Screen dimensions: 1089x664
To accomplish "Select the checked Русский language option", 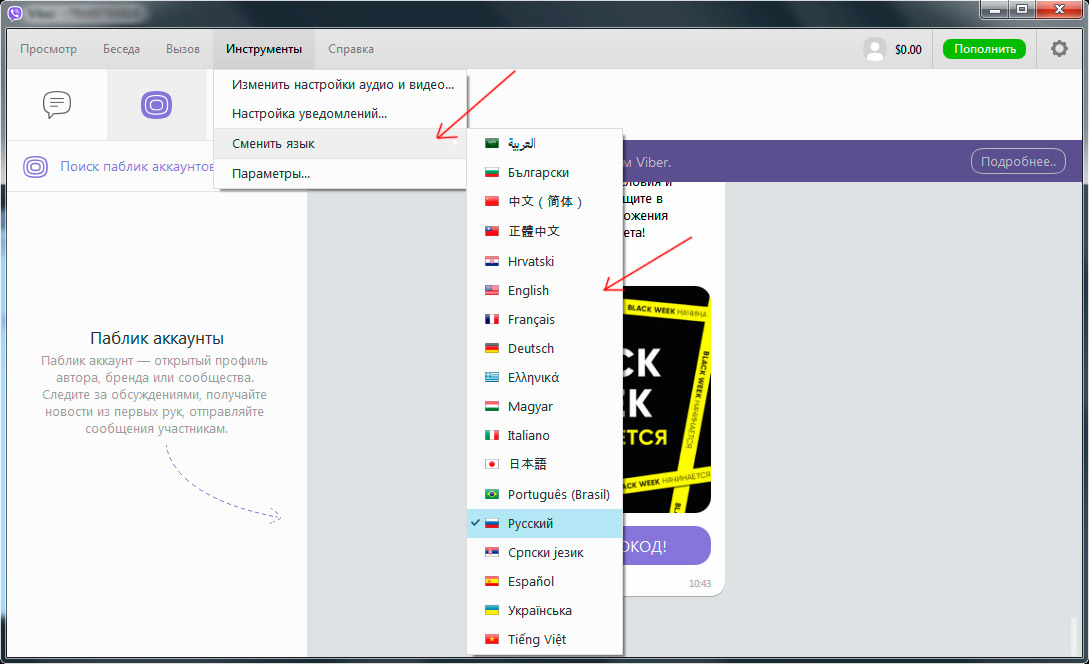I will coord(544,524).
